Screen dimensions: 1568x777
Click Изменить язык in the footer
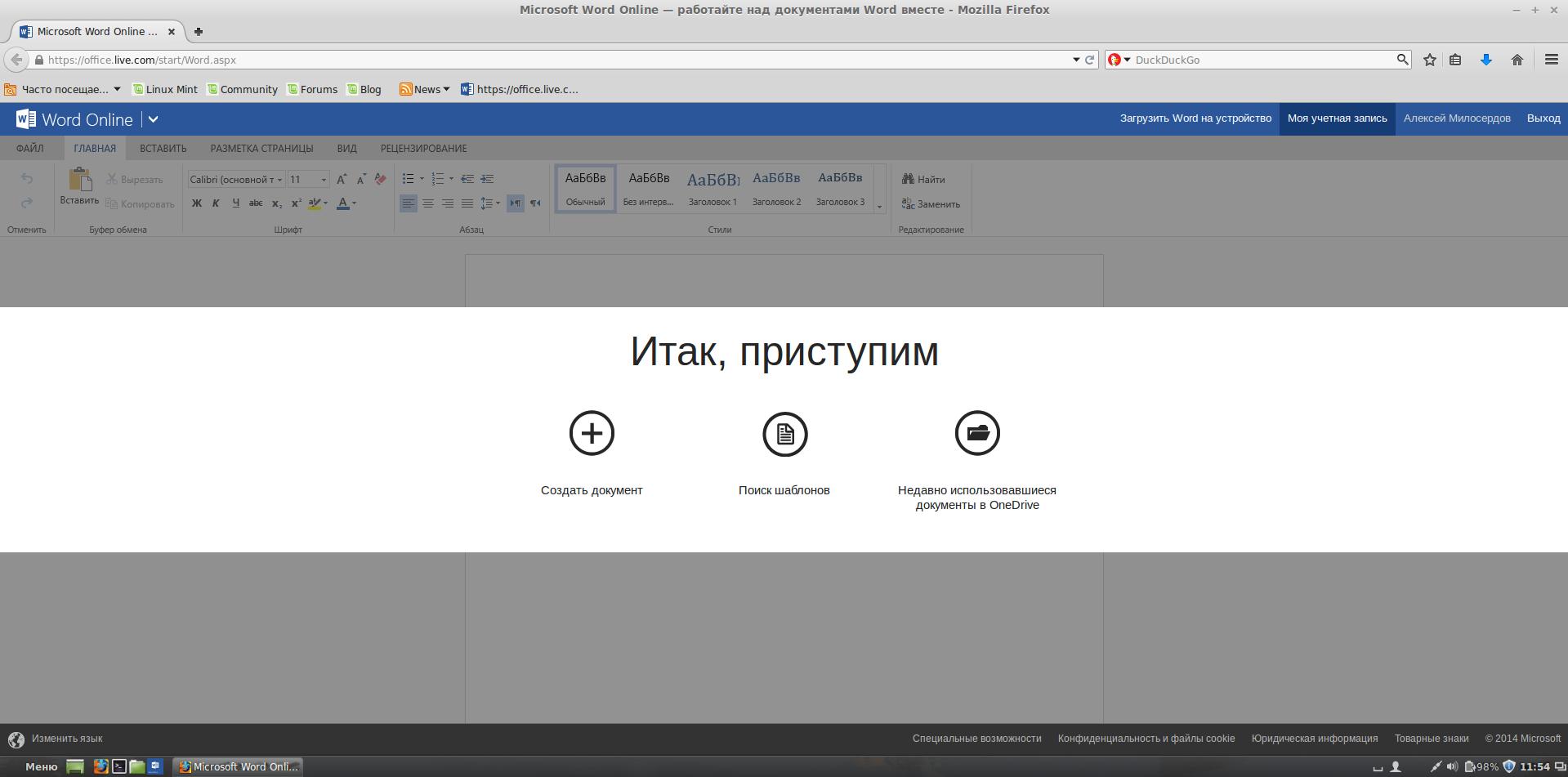click(x=67, y=739)
